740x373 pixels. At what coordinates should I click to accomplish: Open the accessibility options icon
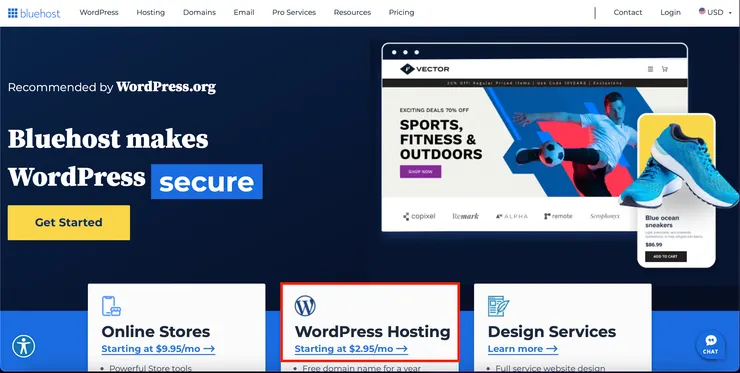[x=24, y=346]
